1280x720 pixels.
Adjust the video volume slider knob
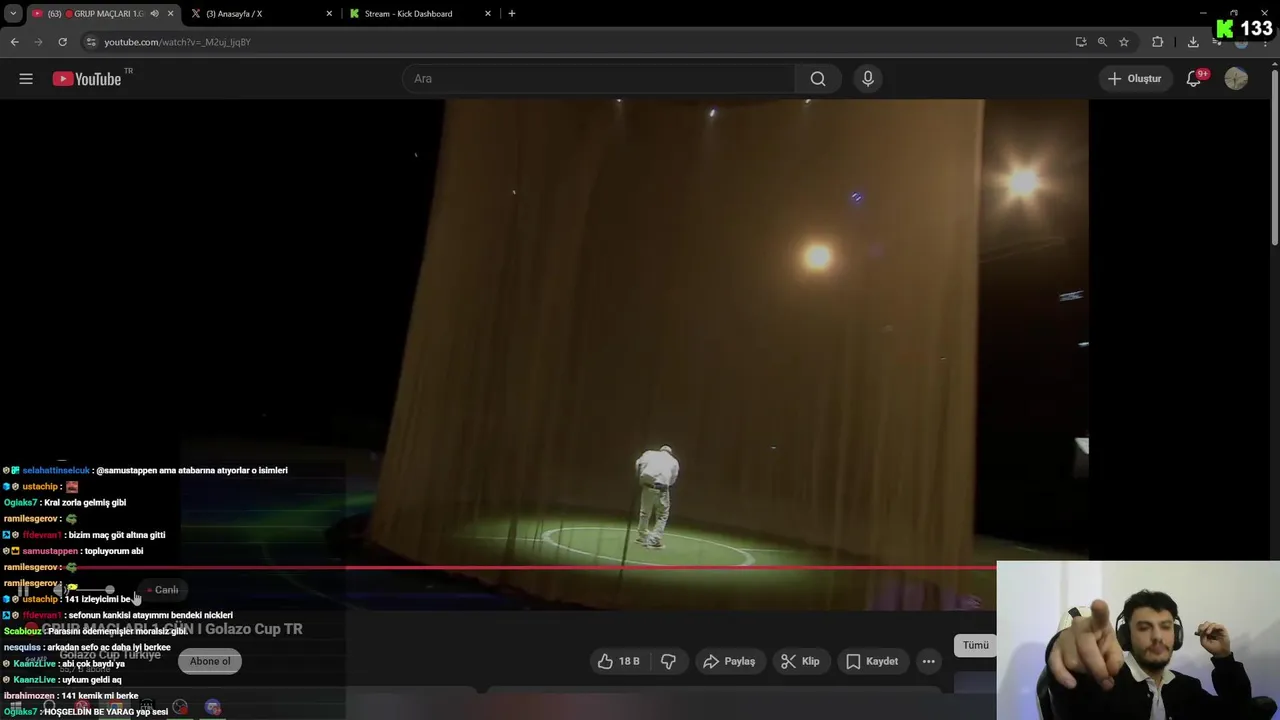pyautogui.click(x=110, y=590)
